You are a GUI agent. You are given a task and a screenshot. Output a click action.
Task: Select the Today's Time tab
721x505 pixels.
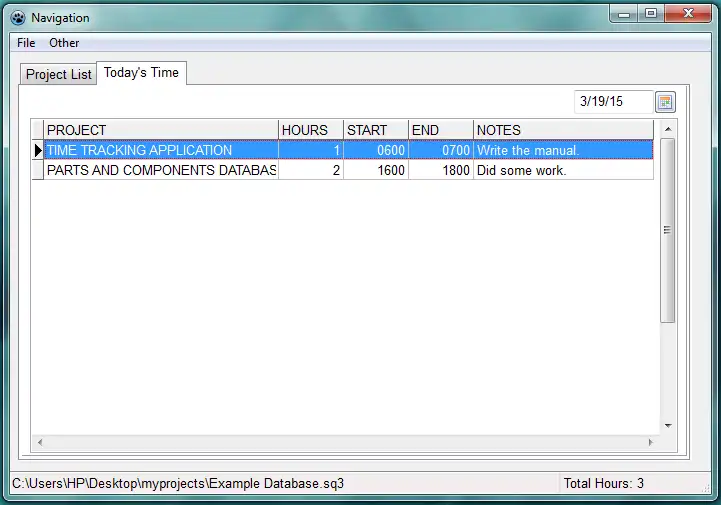pos(141,73)
